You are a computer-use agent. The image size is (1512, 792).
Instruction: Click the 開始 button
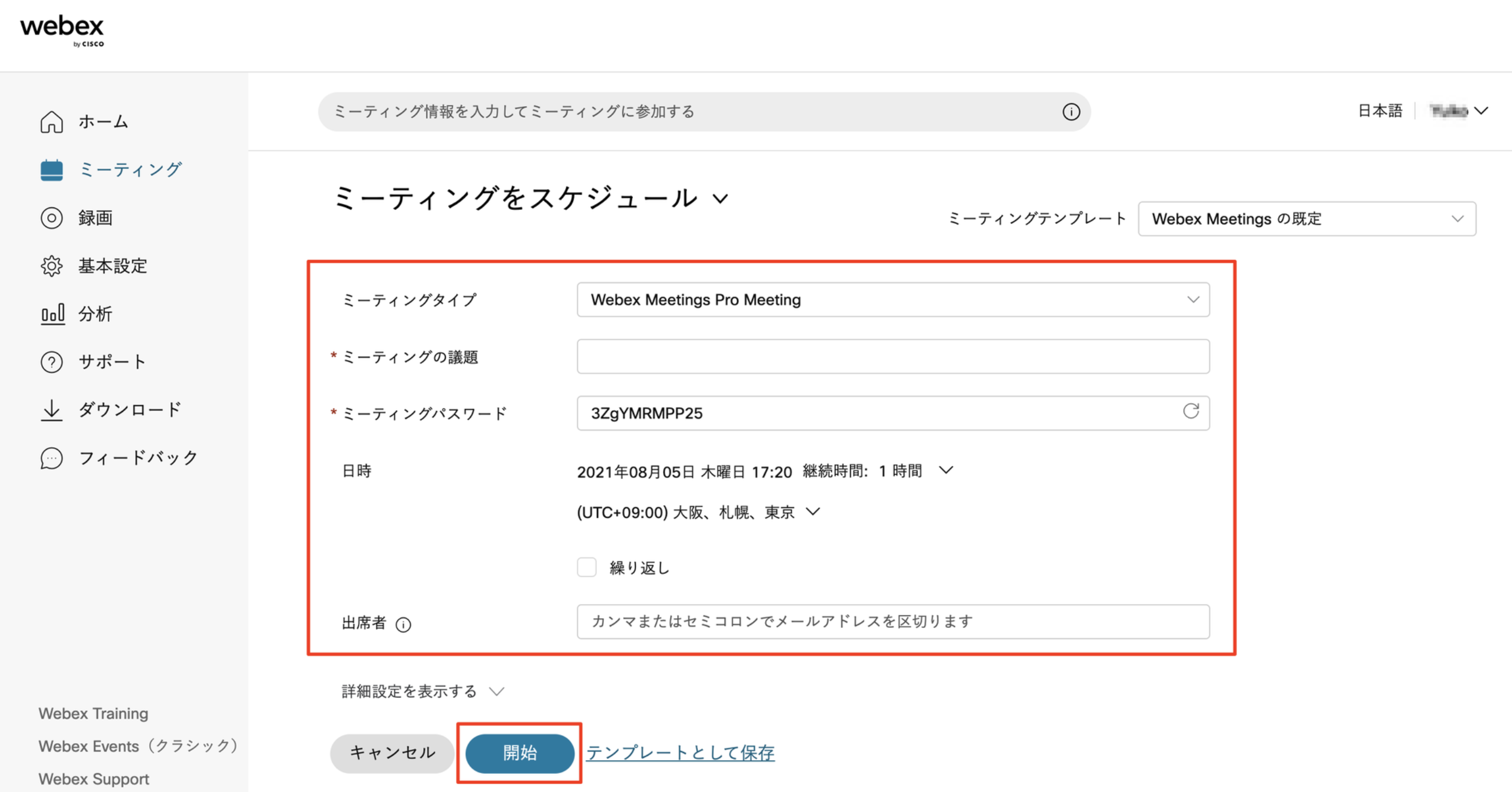[x=519, y=753]
